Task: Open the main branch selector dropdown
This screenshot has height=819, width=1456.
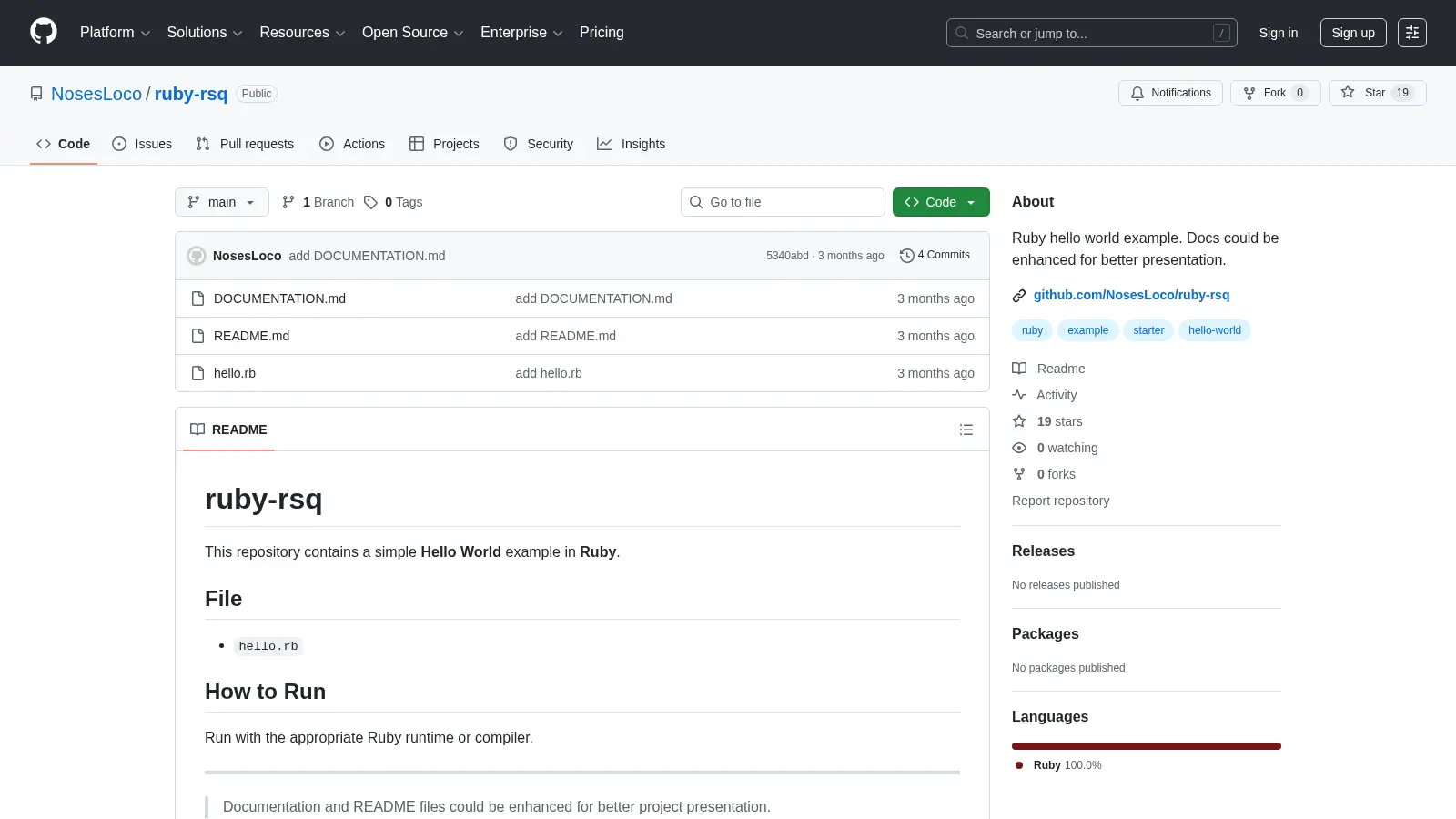Action: (222, 202)
